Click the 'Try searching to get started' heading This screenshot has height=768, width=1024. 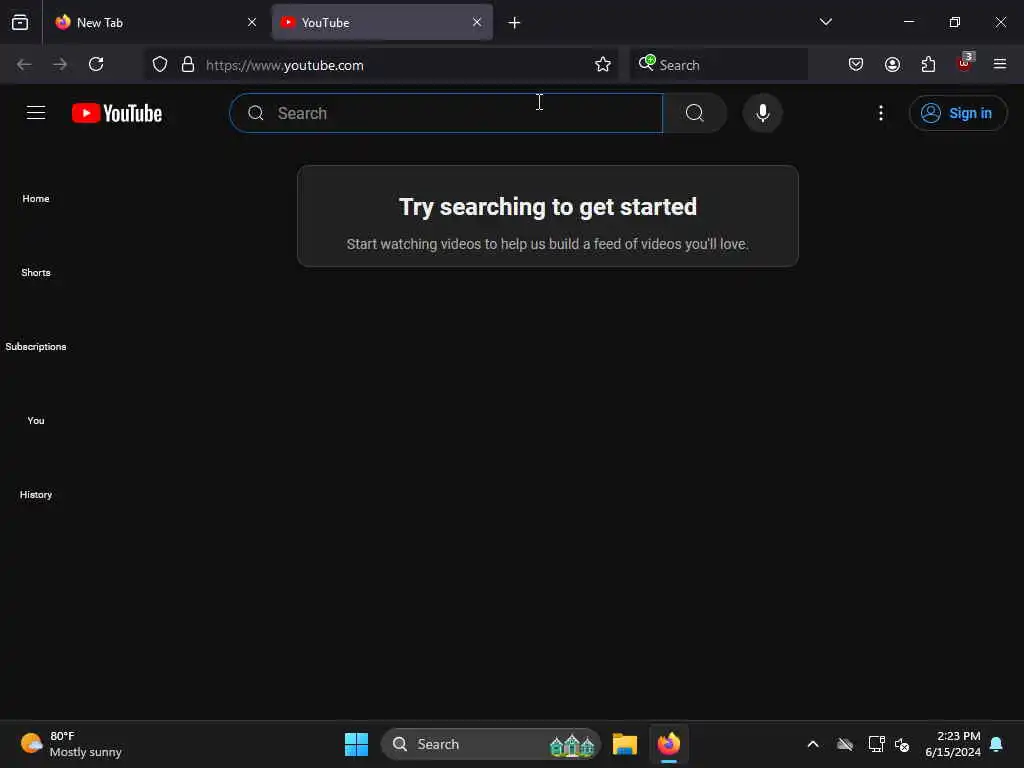(548, 207)
